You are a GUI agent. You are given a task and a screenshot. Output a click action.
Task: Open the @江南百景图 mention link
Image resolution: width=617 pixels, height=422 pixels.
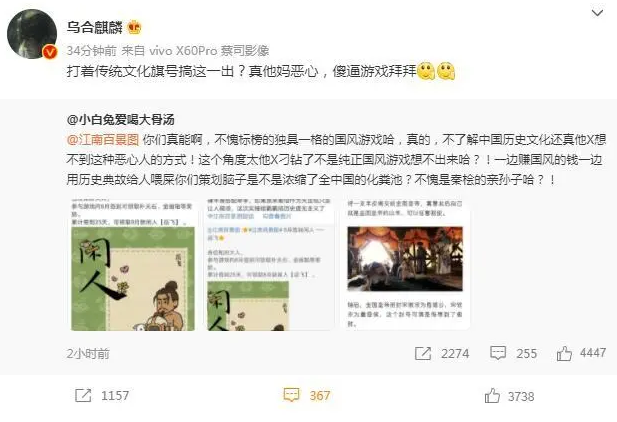click(103, 139)
